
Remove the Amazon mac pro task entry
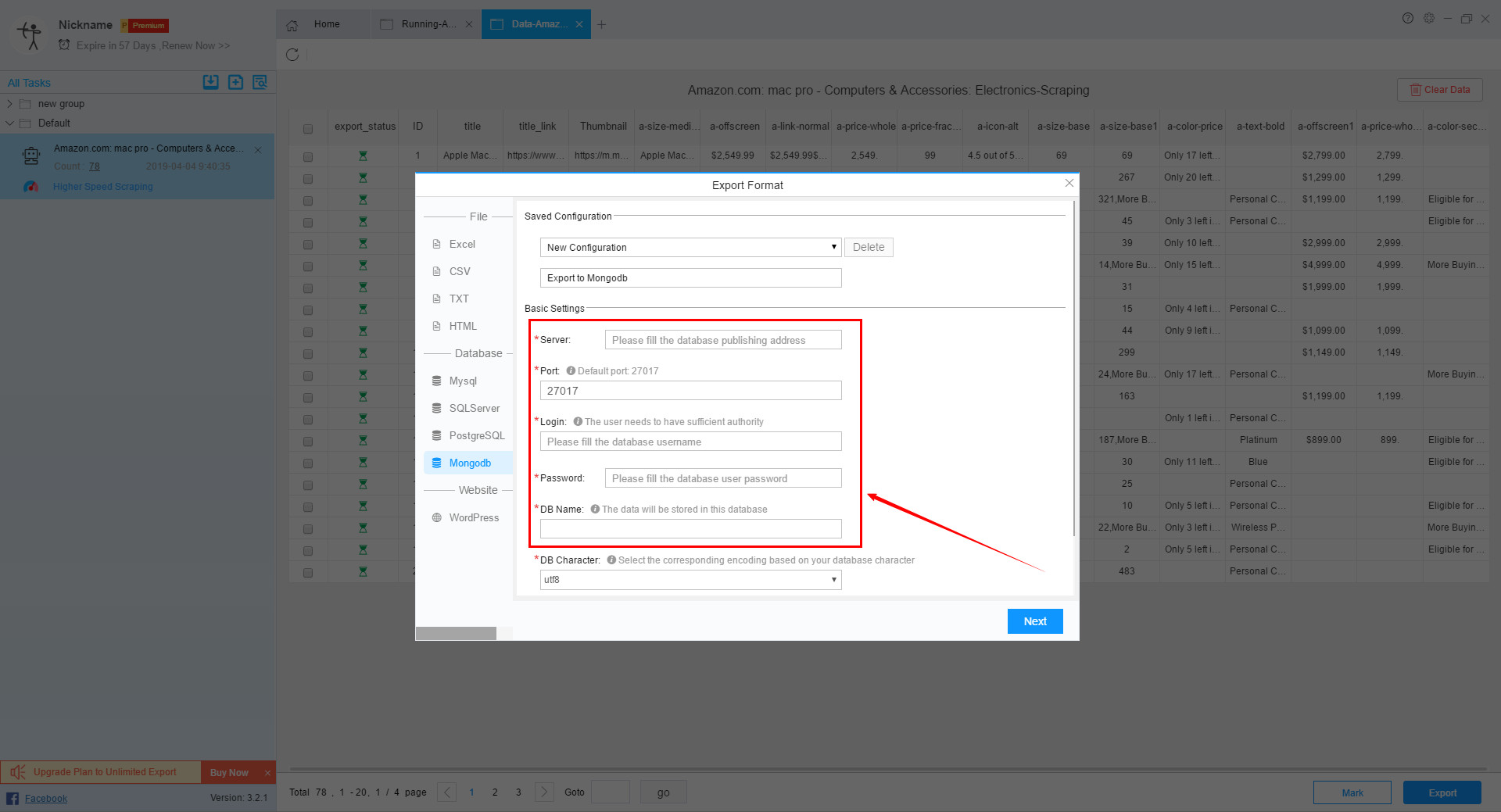[x=258, y=150]
